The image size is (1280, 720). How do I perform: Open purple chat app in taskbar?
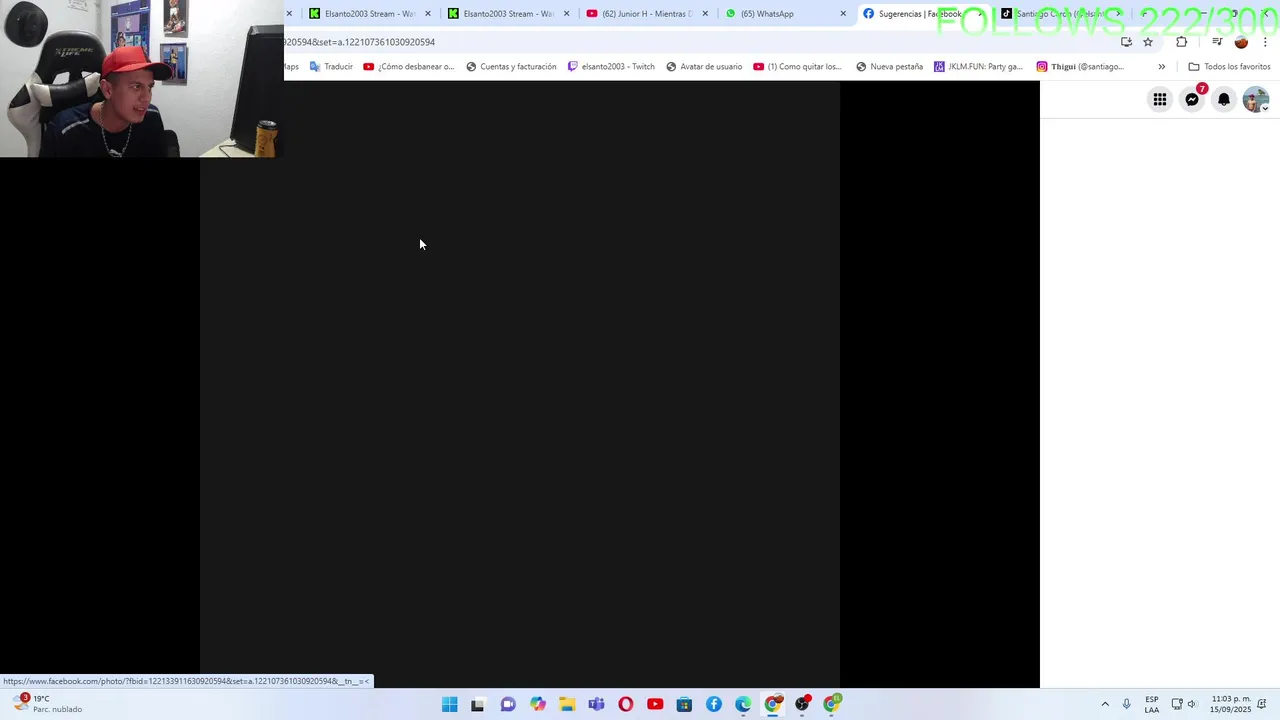coord(508,704)
